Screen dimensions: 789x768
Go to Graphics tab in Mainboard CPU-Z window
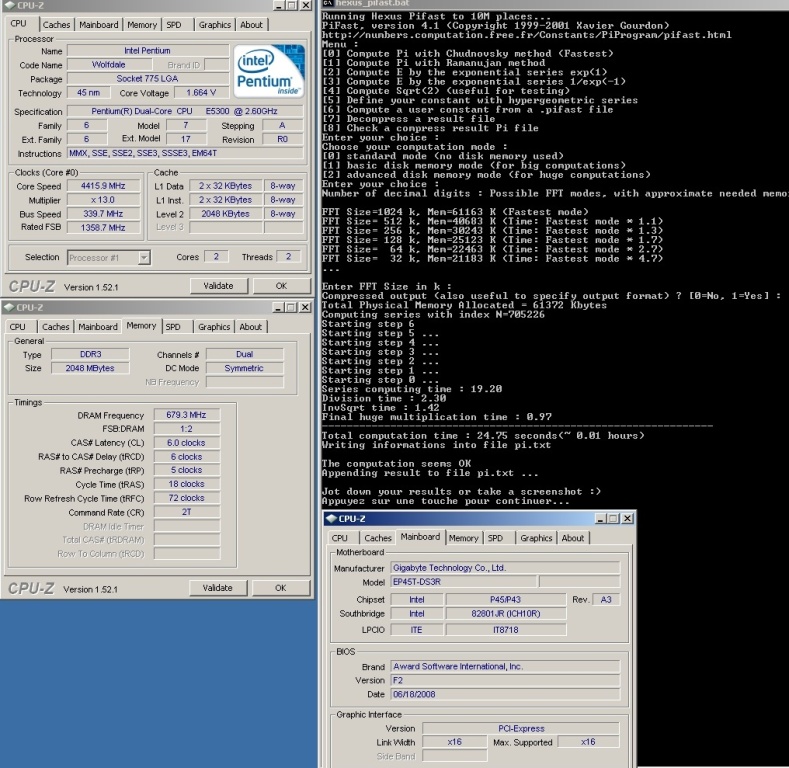536,538
